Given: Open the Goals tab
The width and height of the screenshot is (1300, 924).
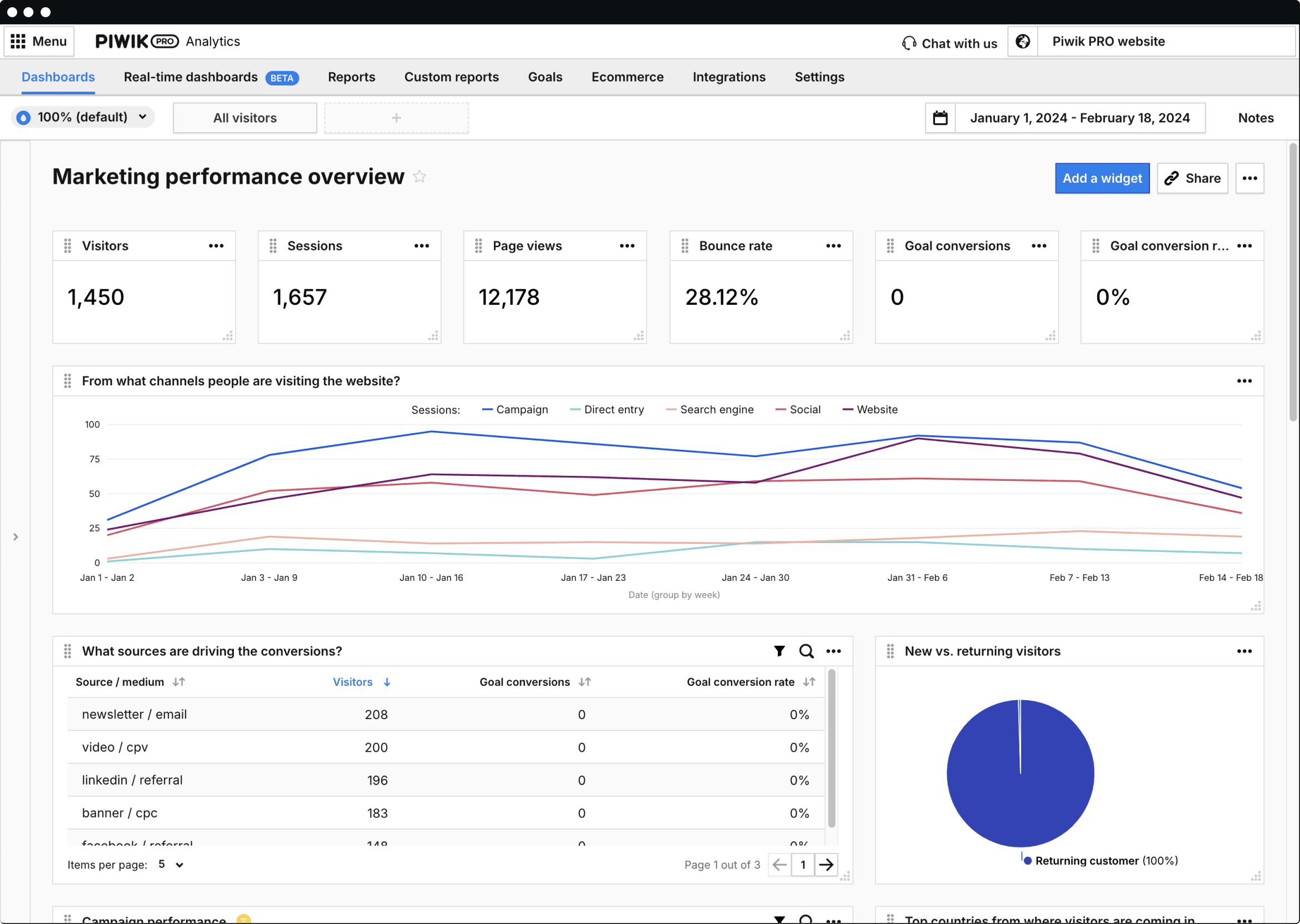Looking at the screenshot, I should coord(544,77).
